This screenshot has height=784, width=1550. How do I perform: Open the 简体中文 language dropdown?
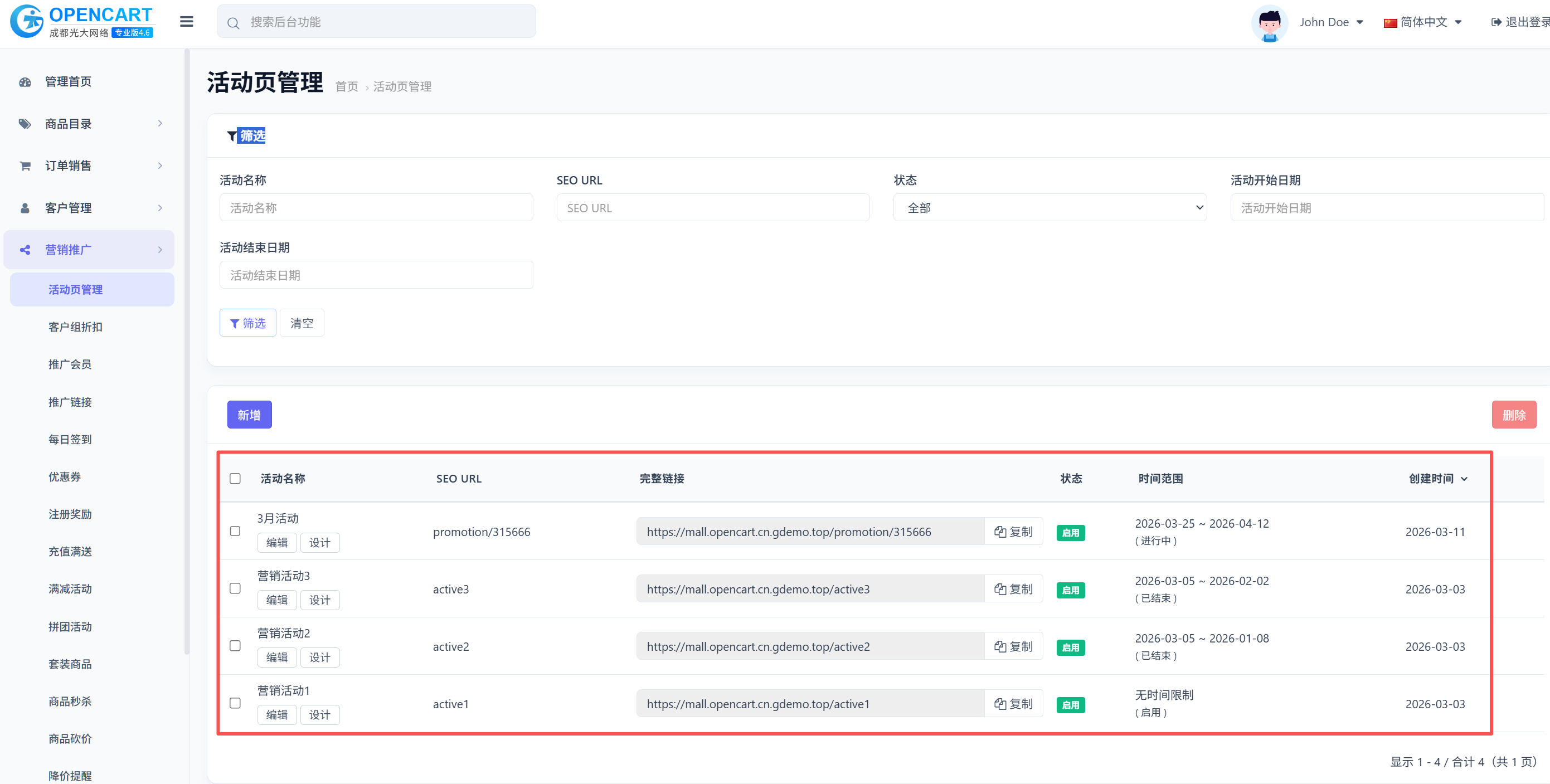(1423, 22)
